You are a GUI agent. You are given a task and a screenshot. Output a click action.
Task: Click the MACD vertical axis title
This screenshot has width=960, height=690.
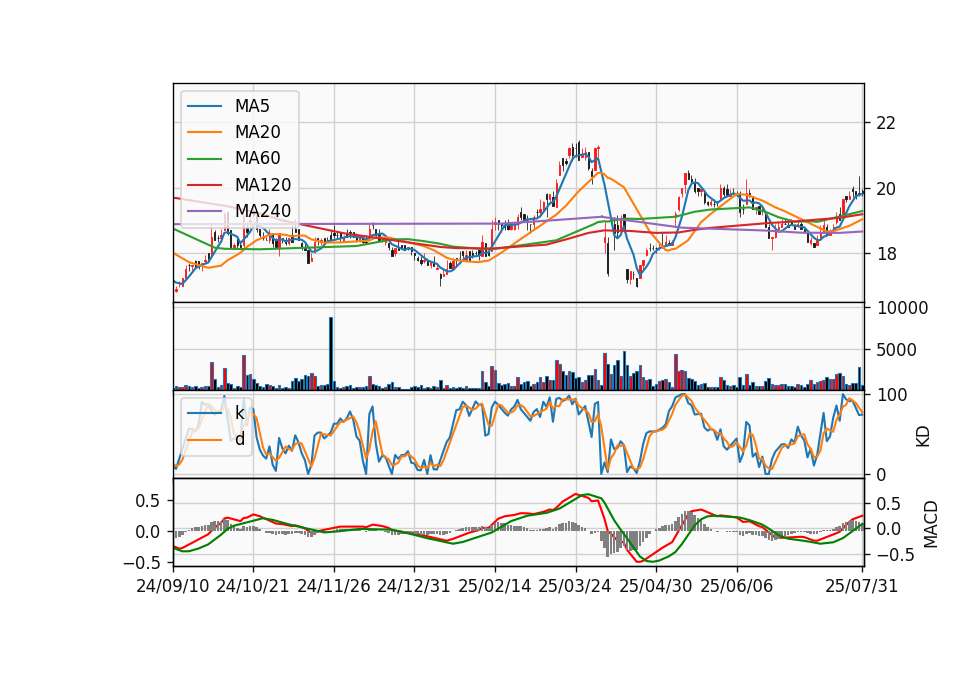point(931,524)
